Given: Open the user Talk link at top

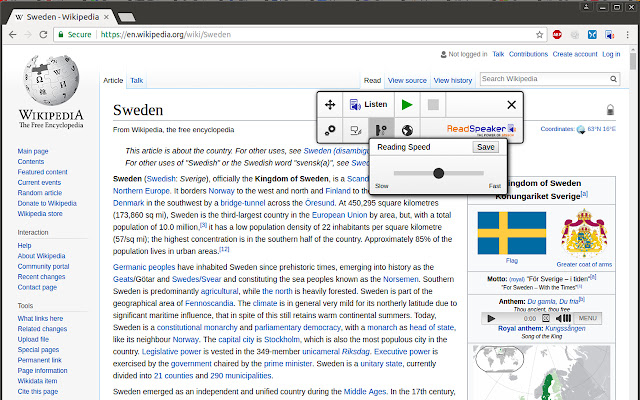Looking at the screenshot, I should tap(498, 54).
